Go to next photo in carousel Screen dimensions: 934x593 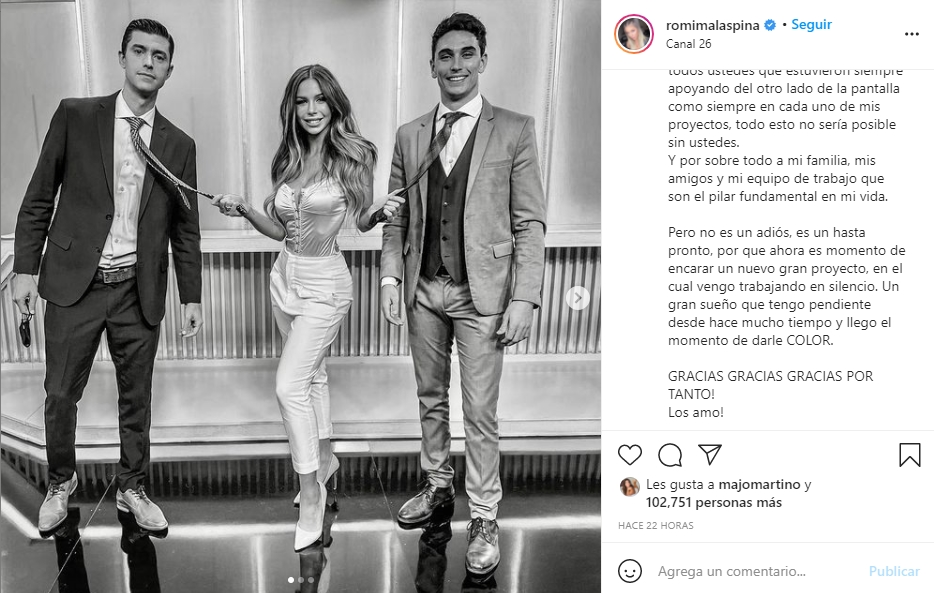click(577, 298)
